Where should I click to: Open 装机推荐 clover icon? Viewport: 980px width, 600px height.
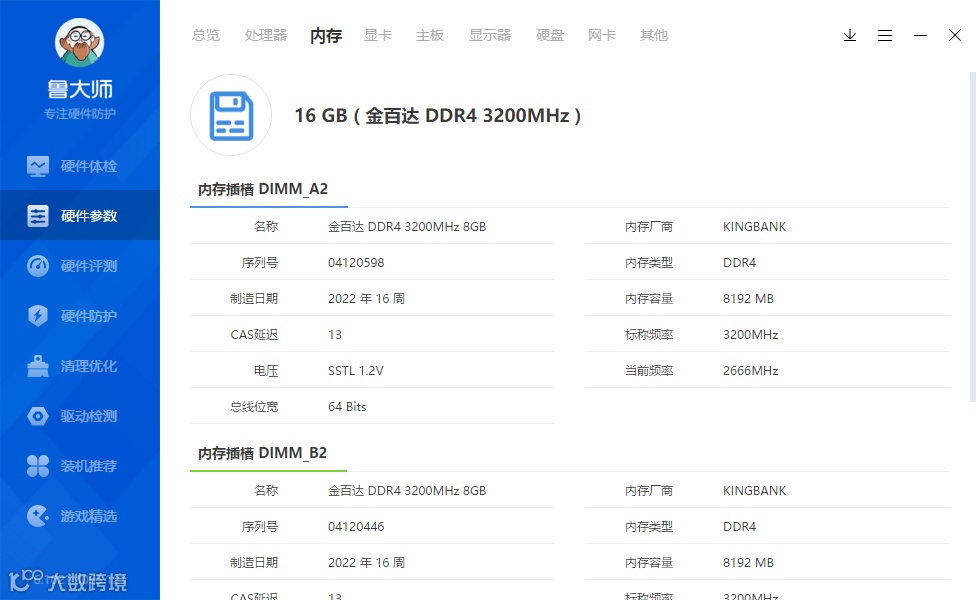pyautogui.click(x=38, y=466)
